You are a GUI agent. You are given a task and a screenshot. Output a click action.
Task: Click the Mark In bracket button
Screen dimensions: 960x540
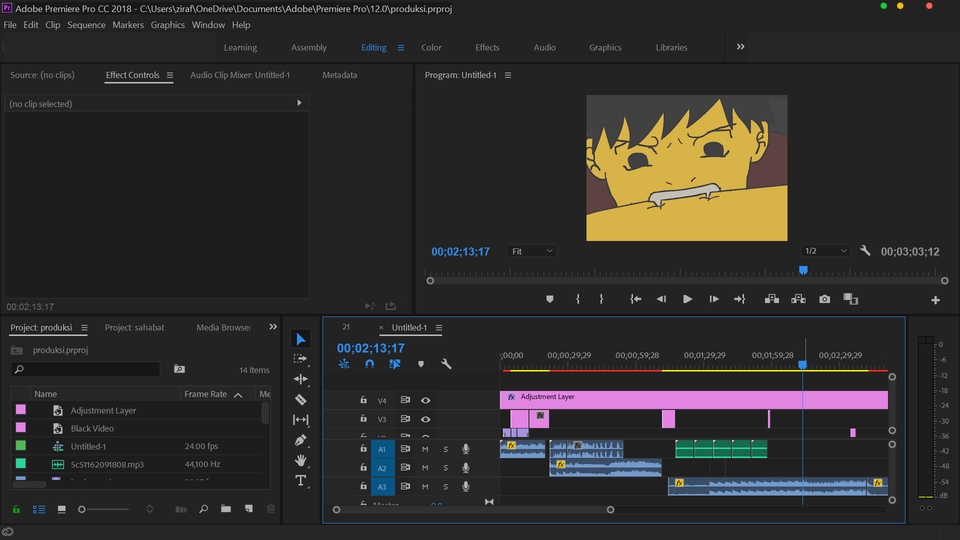(577, 299)
